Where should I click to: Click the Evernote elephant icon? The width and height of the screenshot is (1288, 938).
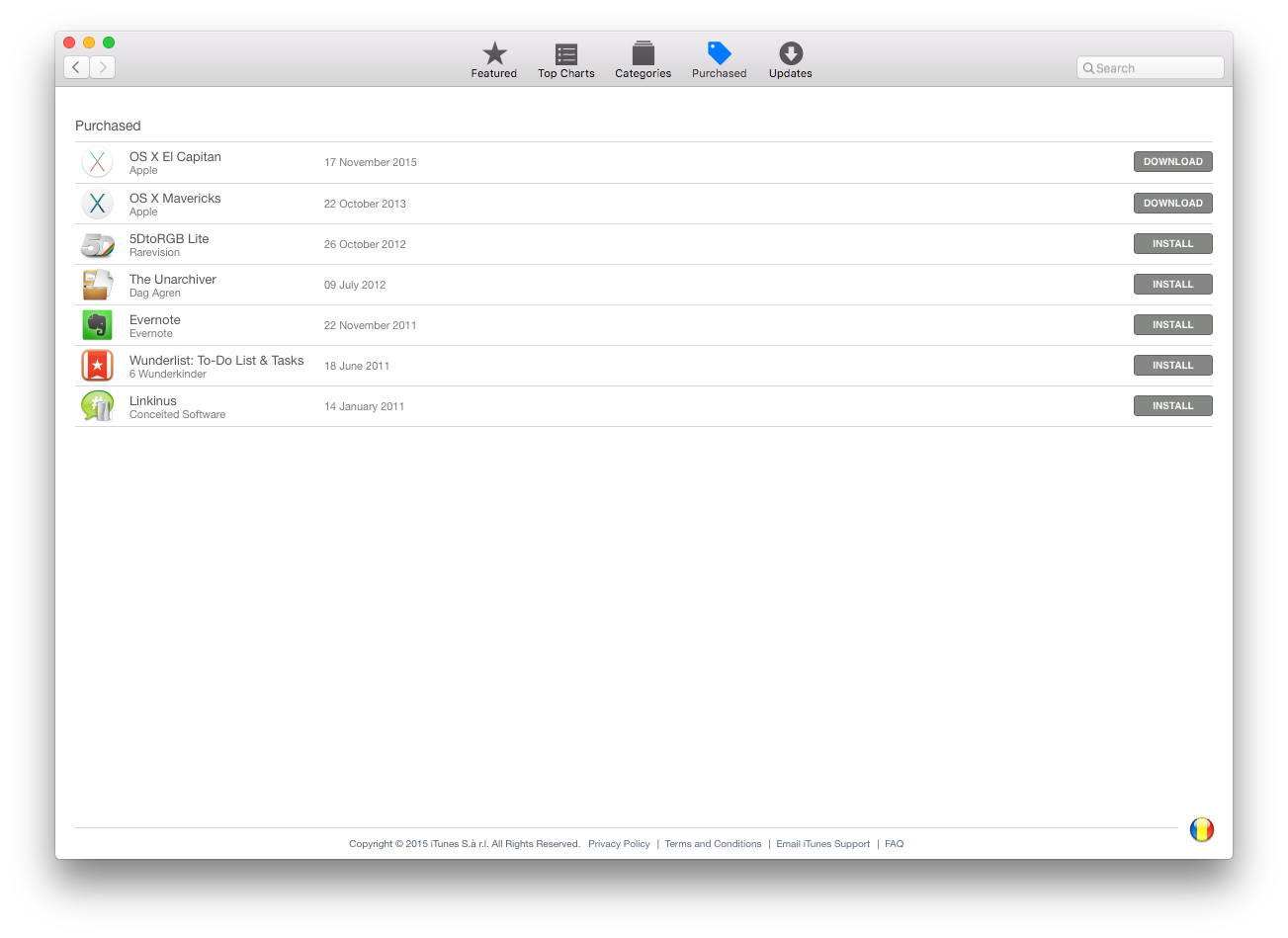pyautogui.click(x=97, y=325)
